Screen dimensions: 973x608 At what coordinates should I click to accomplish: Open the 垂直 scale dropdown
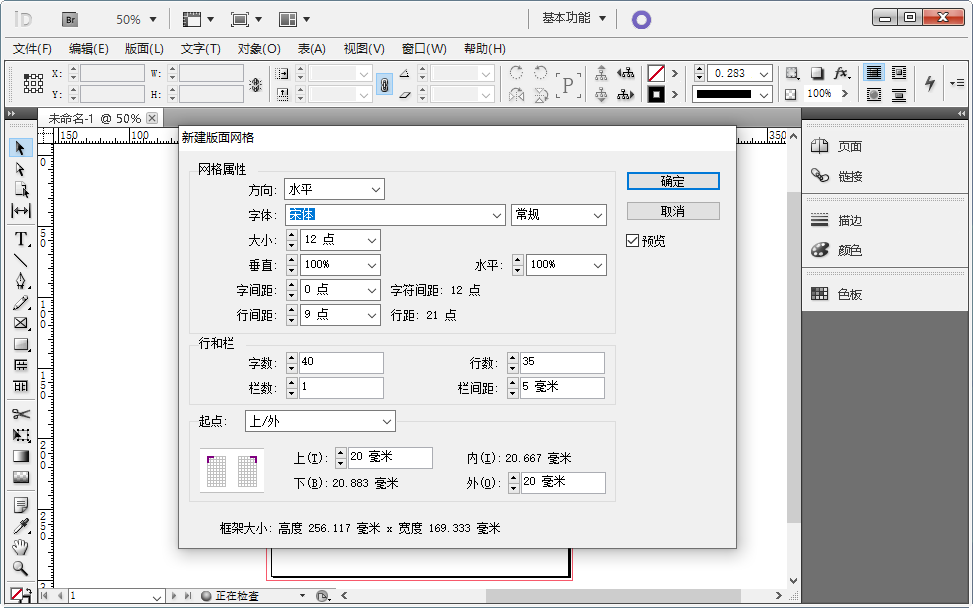372,265
